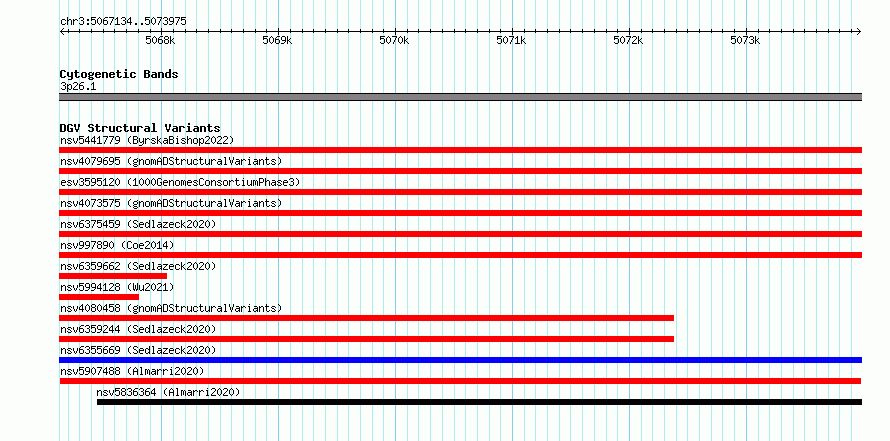Click the red bar below nsv4073575
This screenshot has width=890, height=441.
point(460,213)
